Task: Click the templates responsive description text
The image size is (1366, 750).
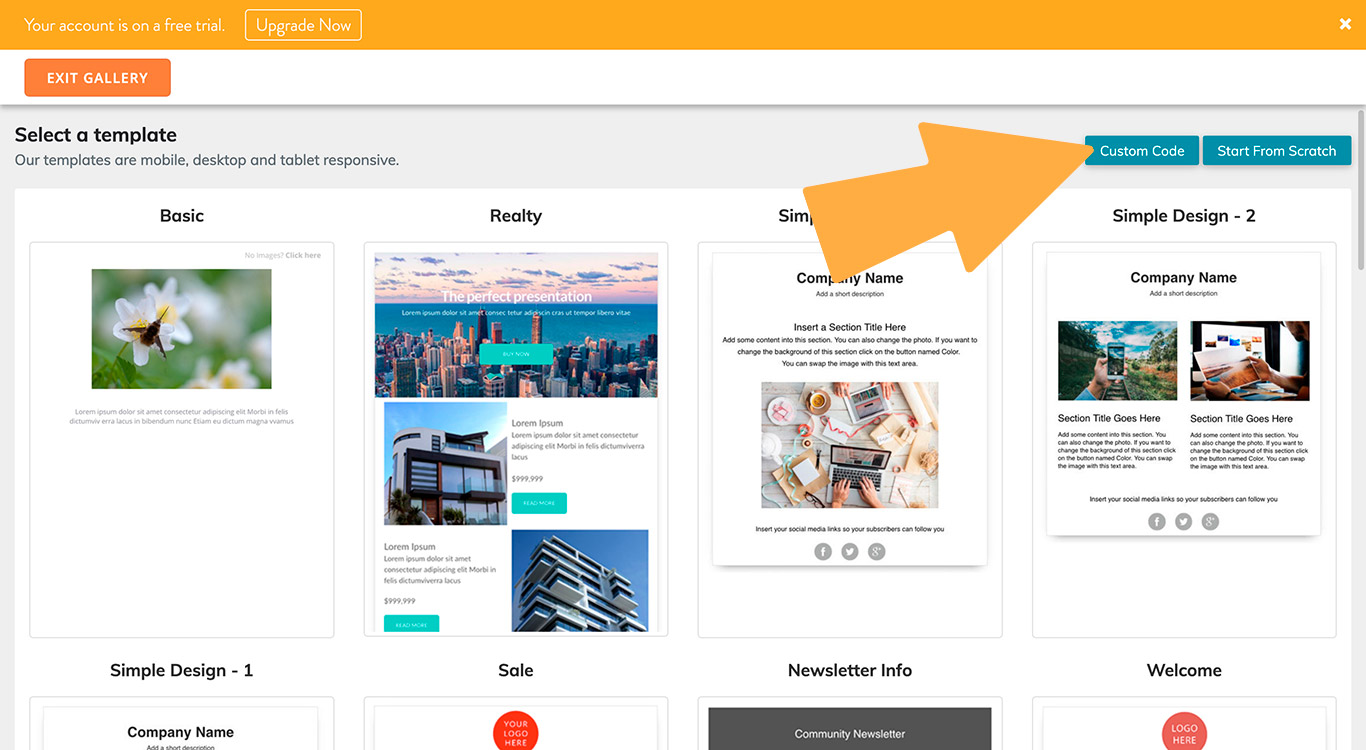Action: (x=207, y=160)
